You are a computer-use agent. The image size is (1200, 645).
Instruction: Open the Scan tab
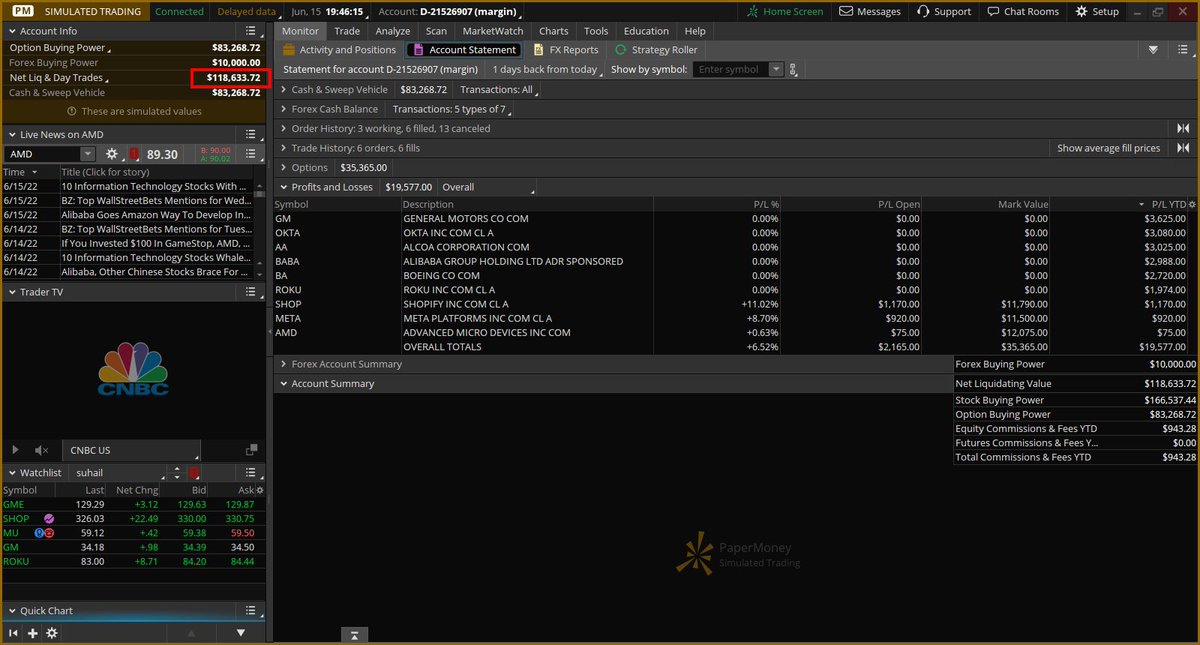[x=436, y=31]
